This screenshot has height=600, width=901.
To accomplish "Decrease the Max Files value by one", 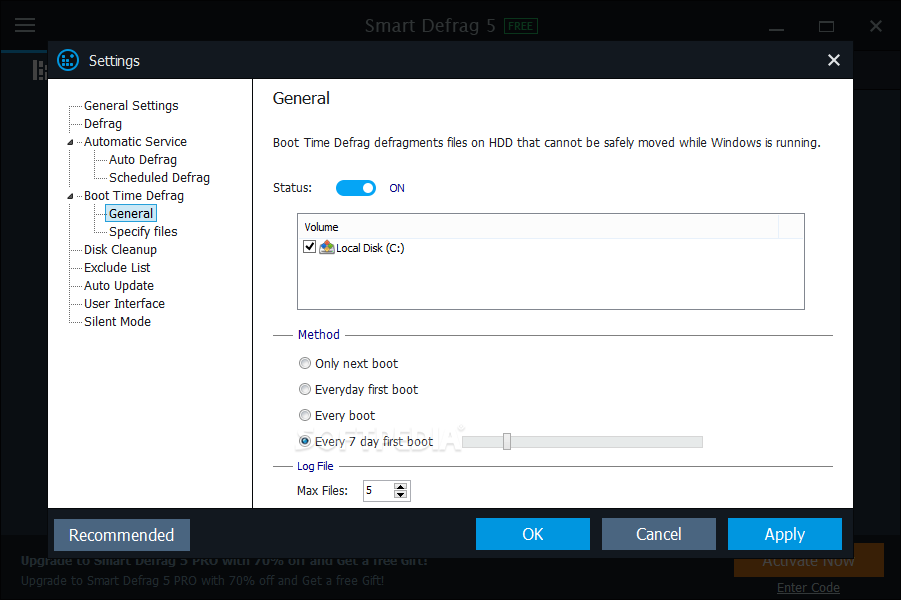I will click(x=401, y=494).
